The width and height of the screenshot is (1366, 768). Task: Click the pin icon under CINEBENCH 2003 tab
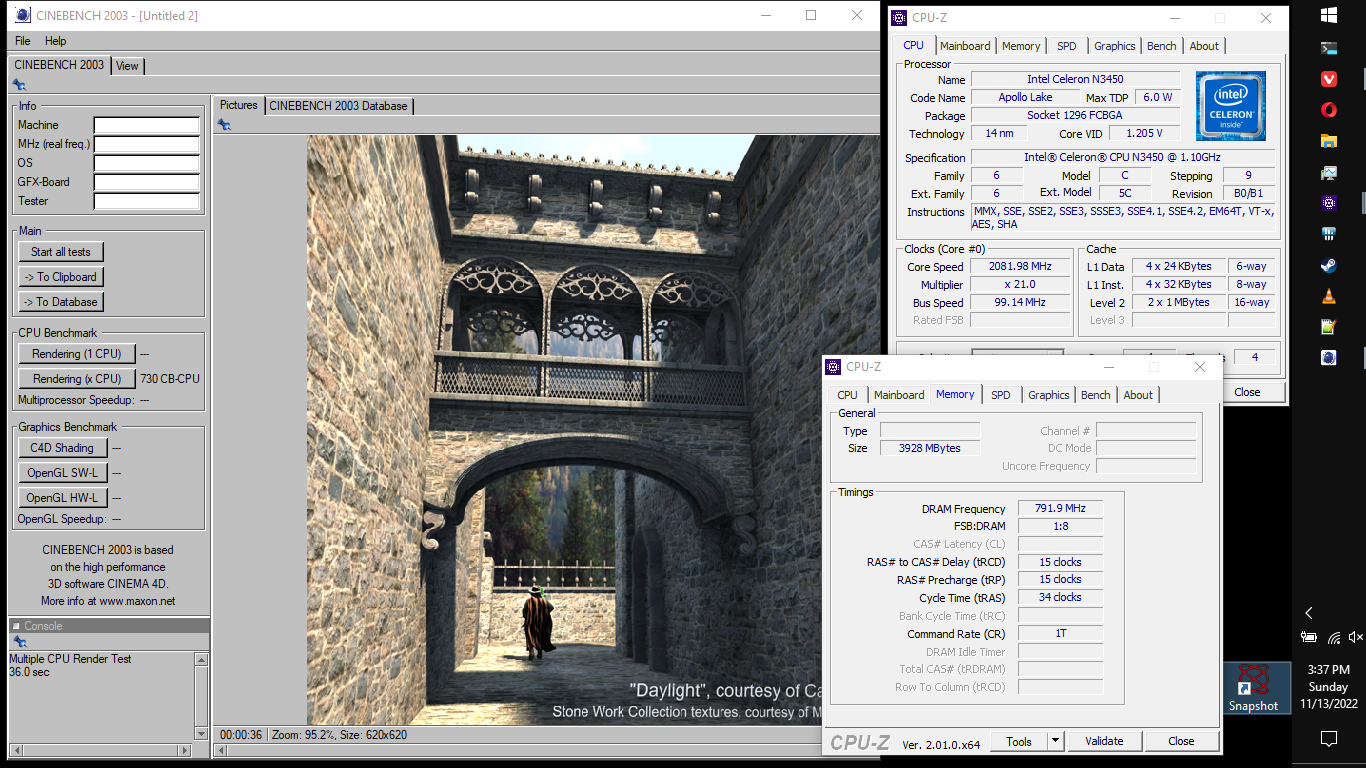click(x=19, y=85)
